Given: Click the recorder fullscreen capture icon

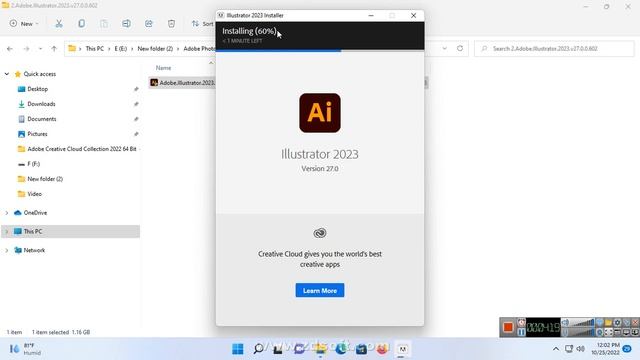Looking at the screenshot, I should pyautogui.click(x=608, y=332).
